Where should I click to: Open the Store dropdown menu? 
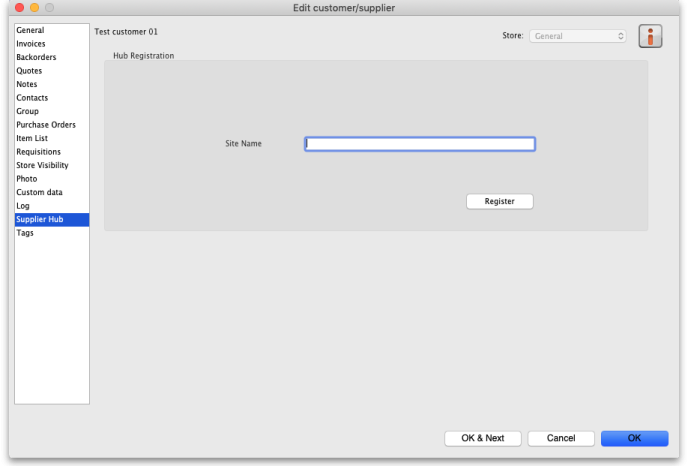tap(579, 36)
